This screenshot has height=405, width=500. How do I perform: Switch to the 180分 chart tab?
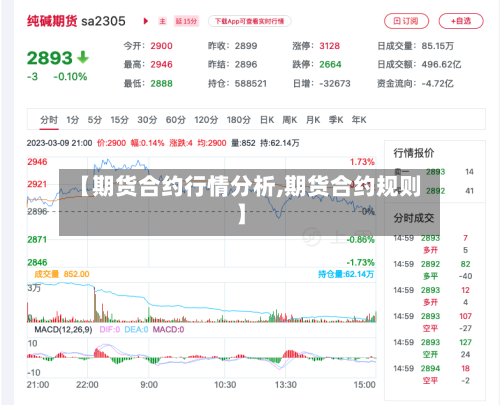239,120
